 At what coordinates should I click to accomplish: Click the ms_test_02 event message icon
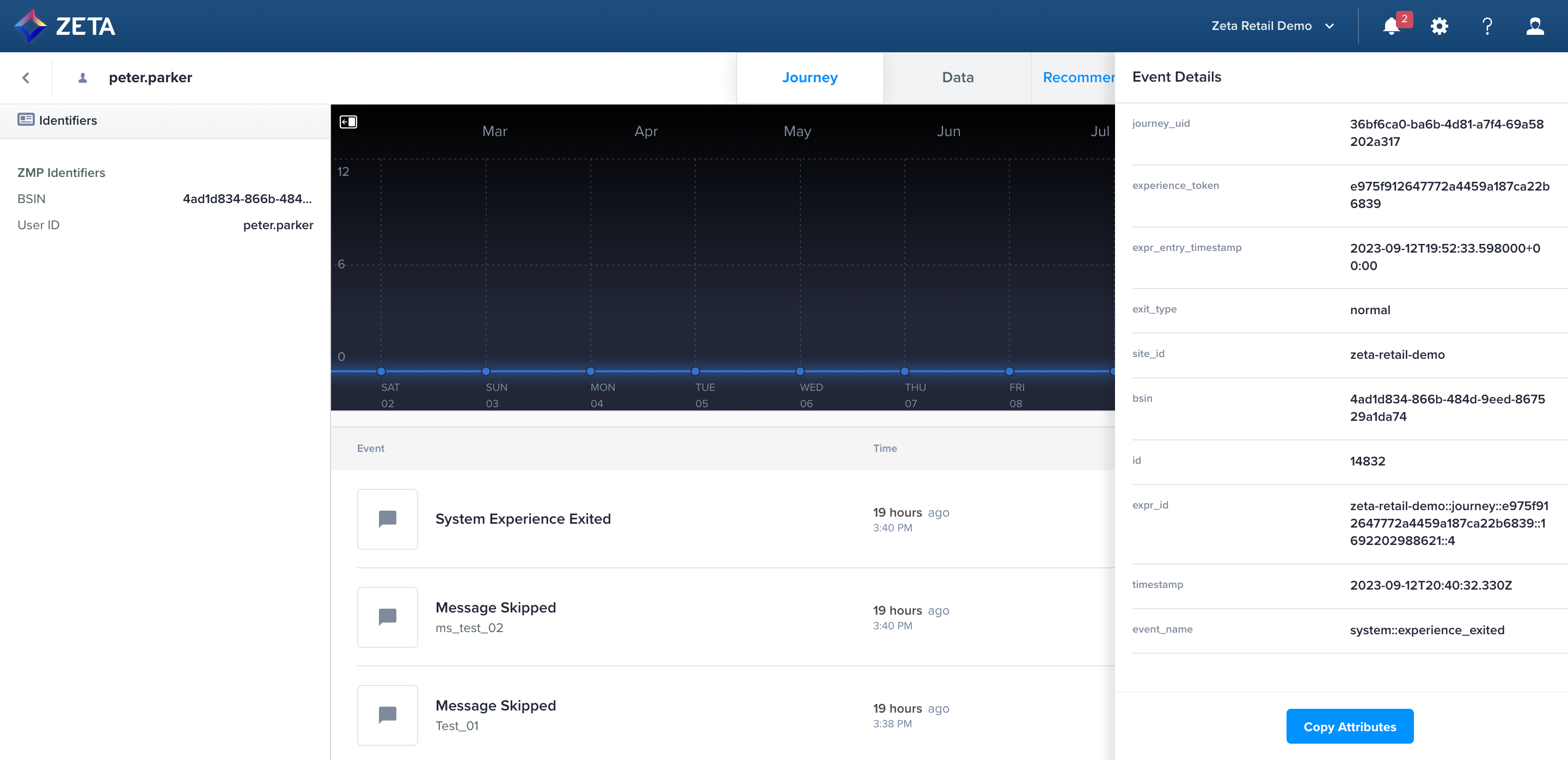(x=387, y=616)
